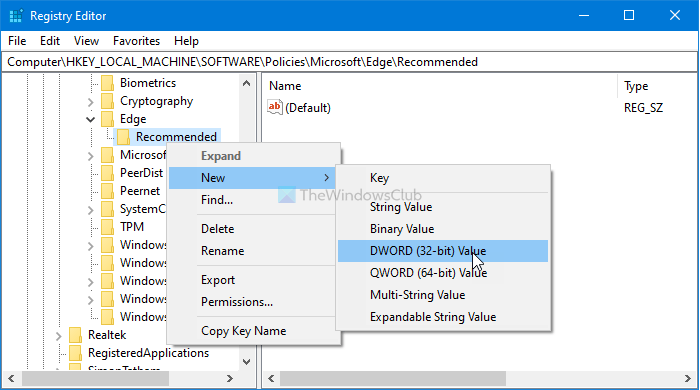This screenshot has height=390, width=700.
Task: Click the Registry Editor app icon in title bar
Action: [x=16, y=16]
